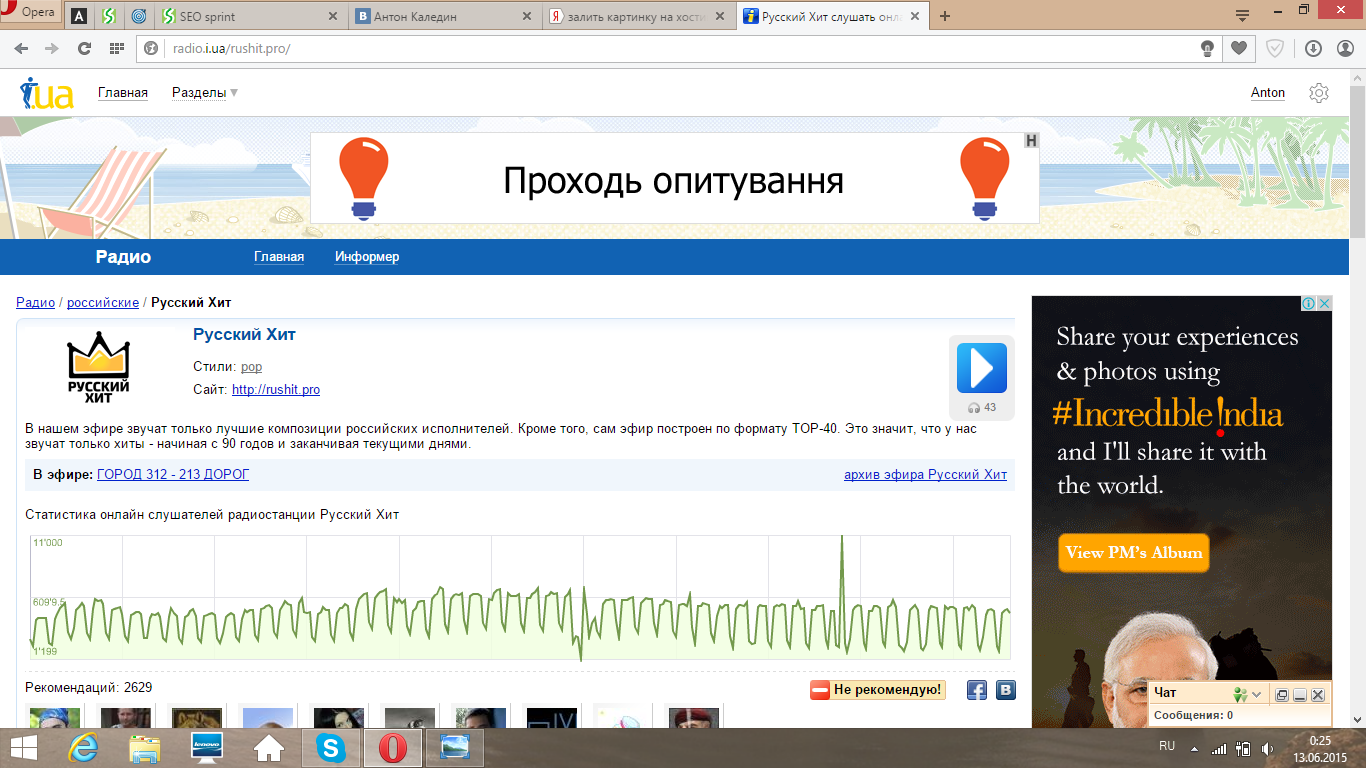The image size is (1366, 768).
Task: Pop out the Чат window
Action: click(x=1282, y=695)
